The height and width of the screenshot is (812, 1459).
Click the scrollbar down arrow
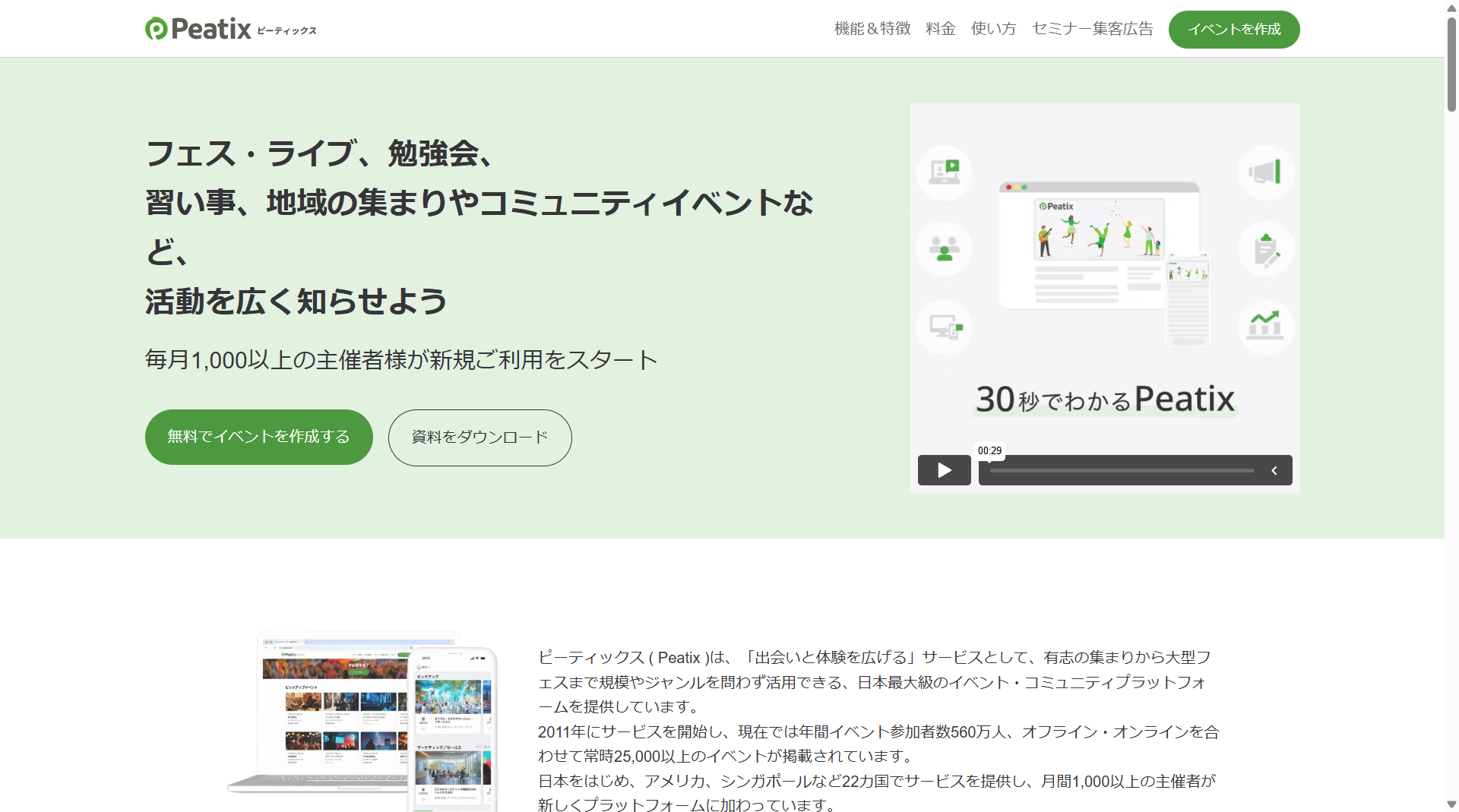coord(1451,804)
